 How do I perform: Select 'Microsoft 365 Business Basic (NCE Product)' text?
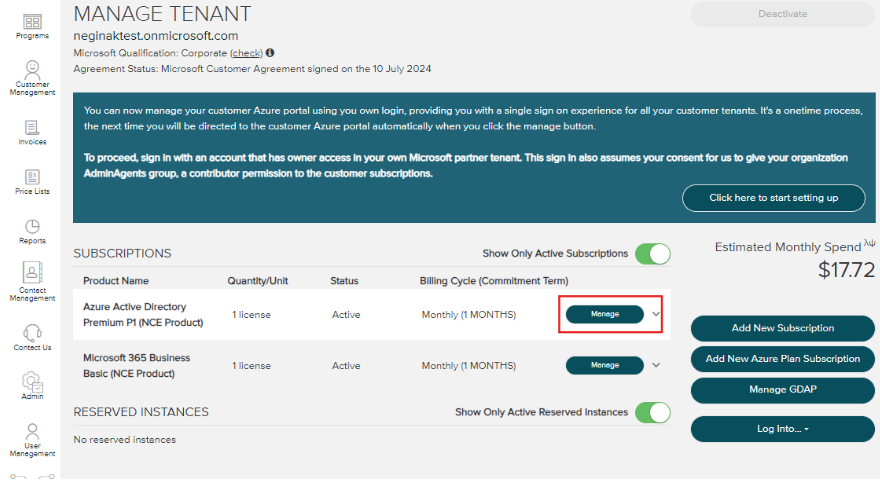pyautogui.click(x=136, y=366)
